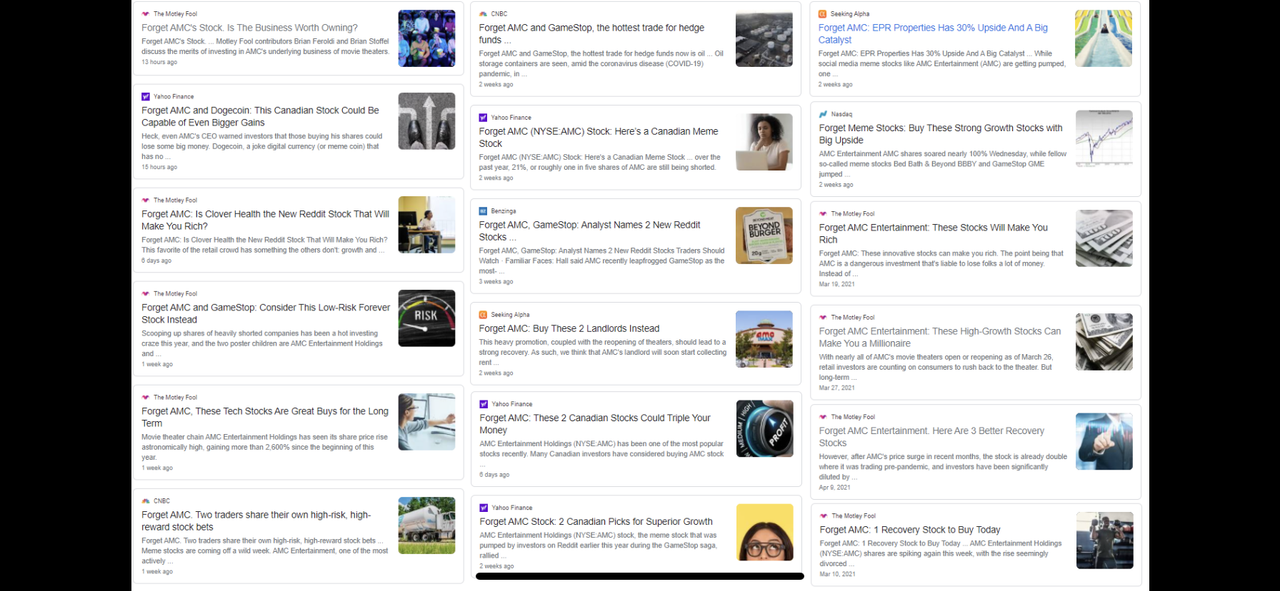The image size is (1280, 591).
Task: Click Motley Fool icon above 'Is The Business Worth Owning?'
Action: click(x=146, y=14)
